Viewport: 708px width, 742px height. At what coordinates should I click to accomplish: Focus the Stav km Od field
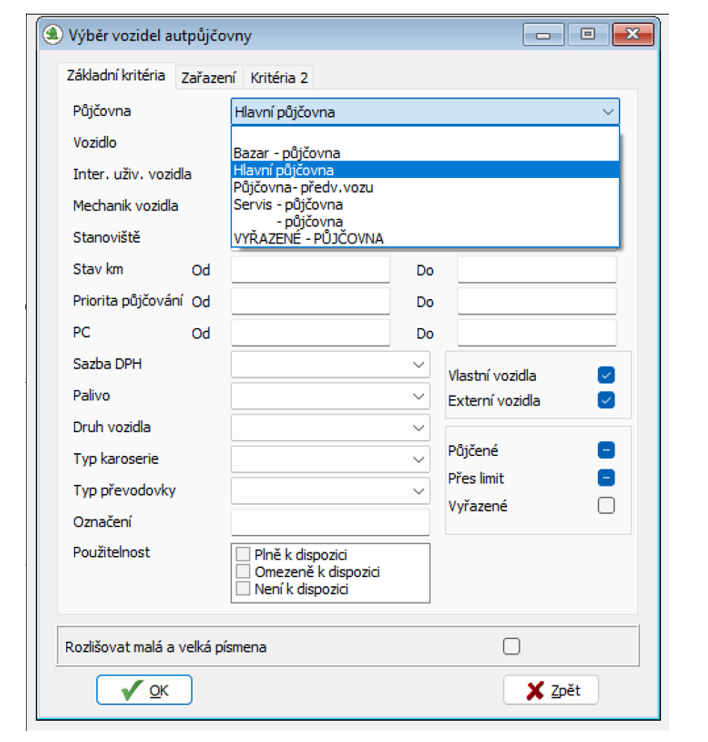[310, 270]
